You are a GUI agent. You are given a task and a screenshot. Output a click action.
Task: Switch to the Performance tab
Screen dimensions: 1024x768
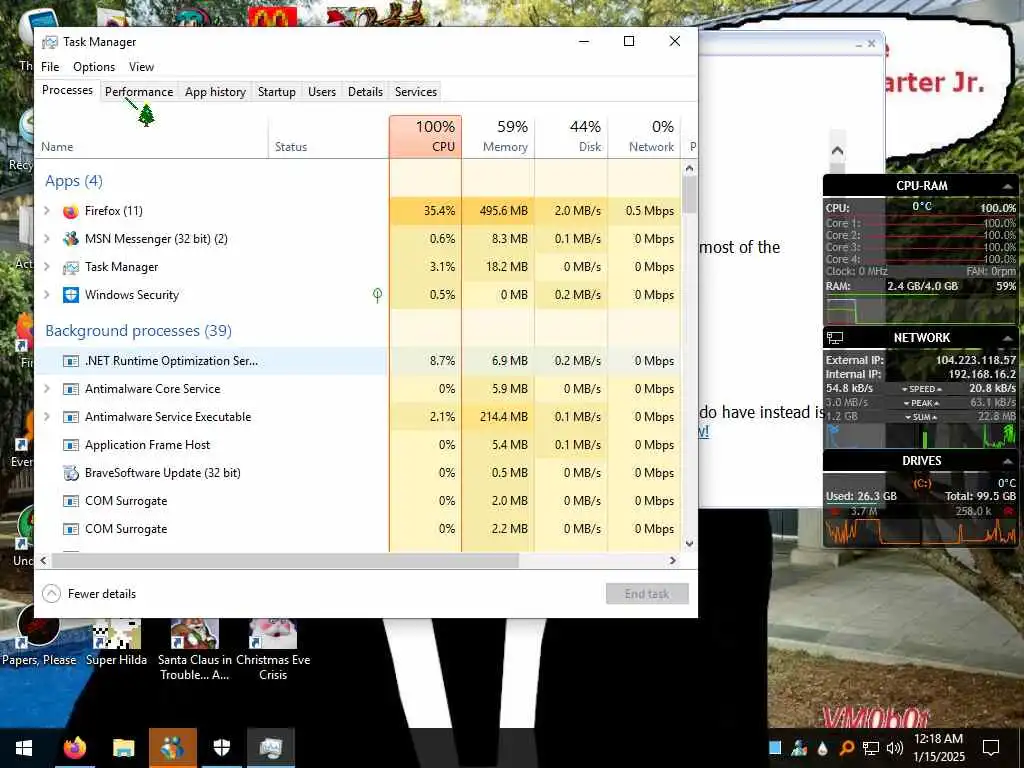point(138,92)
